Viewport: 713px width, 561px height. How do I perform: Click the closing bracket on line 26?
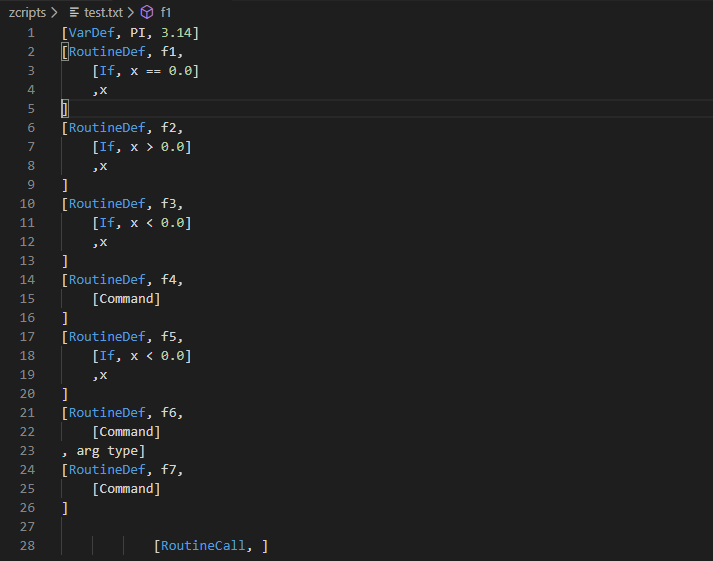tap(65, 508)
